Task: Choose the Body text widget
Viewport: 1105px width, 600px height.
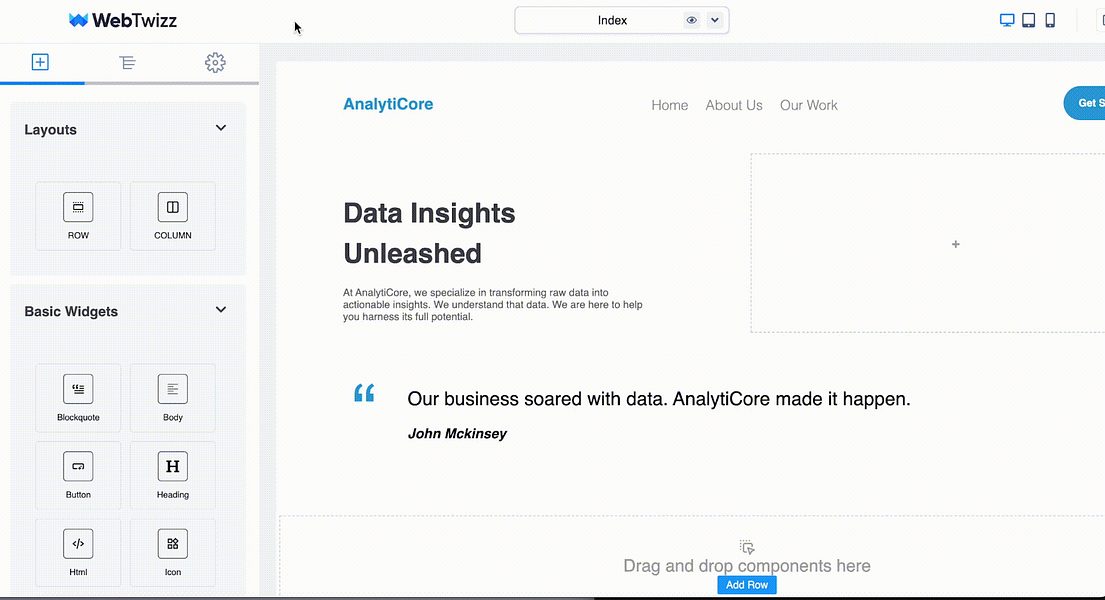Action: (x=173, y=397)
